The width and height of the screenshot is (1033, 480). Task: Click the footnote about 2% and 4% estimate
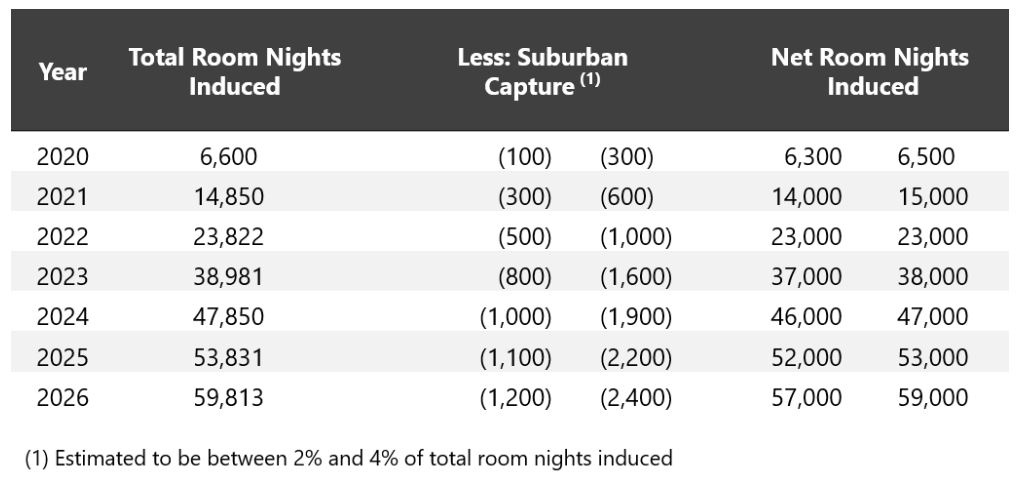[348, 458]
